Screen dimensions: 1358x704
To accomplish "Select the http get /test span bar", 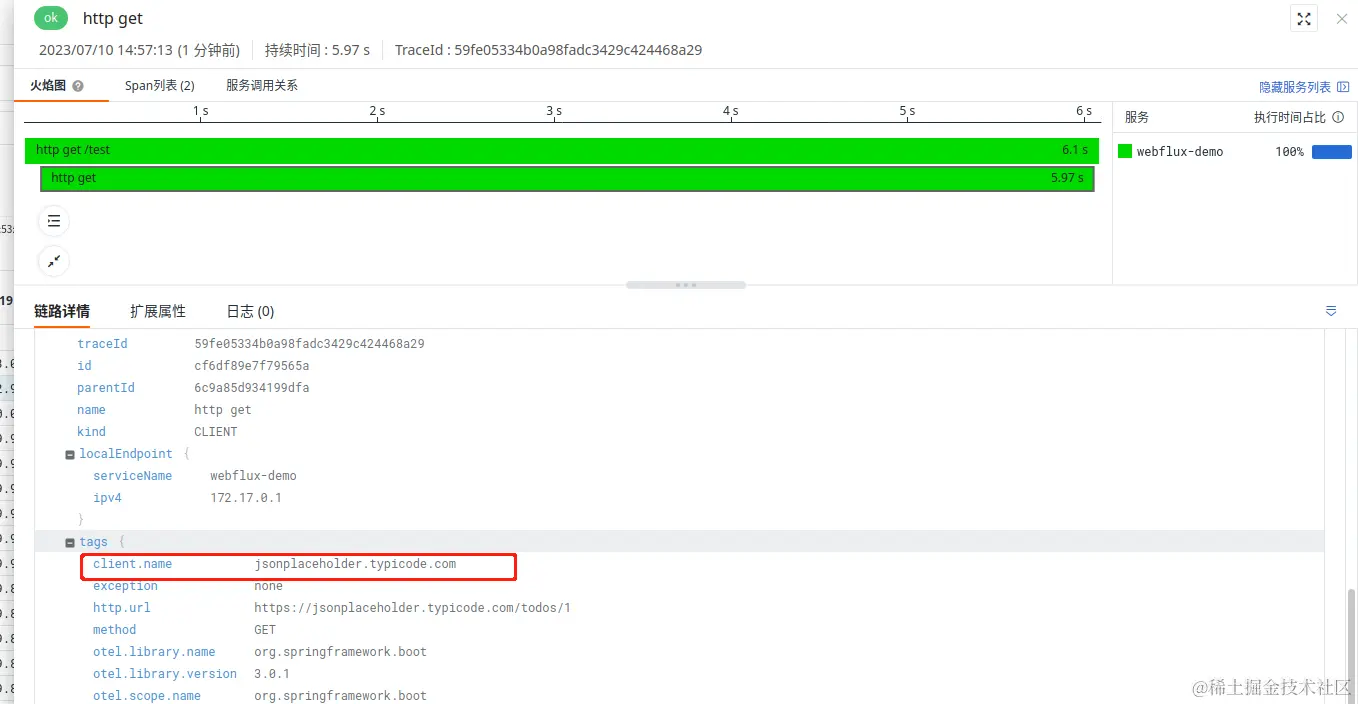I will [400, 150].
